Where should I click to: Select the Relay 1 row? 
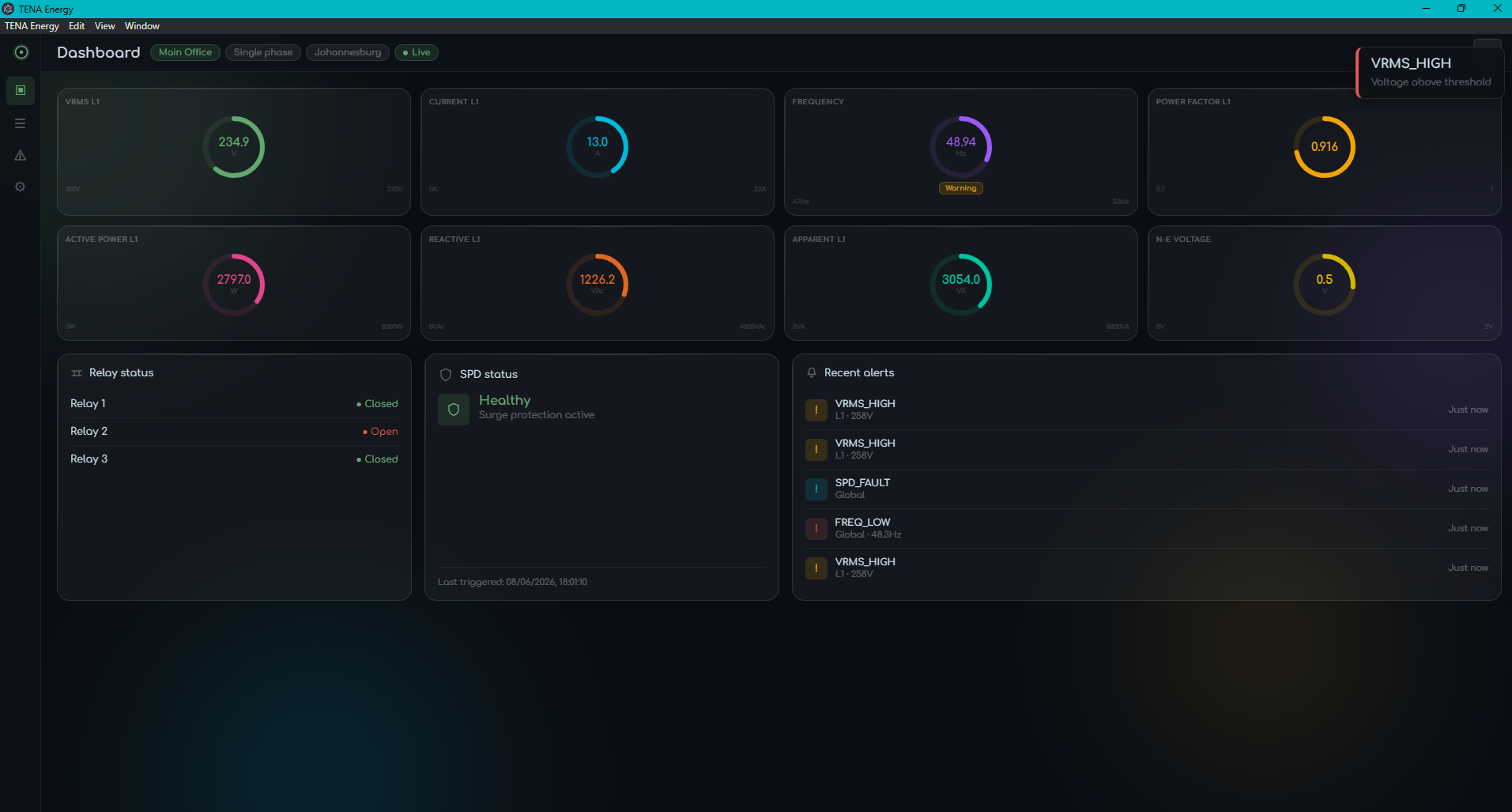coord(234,403)
